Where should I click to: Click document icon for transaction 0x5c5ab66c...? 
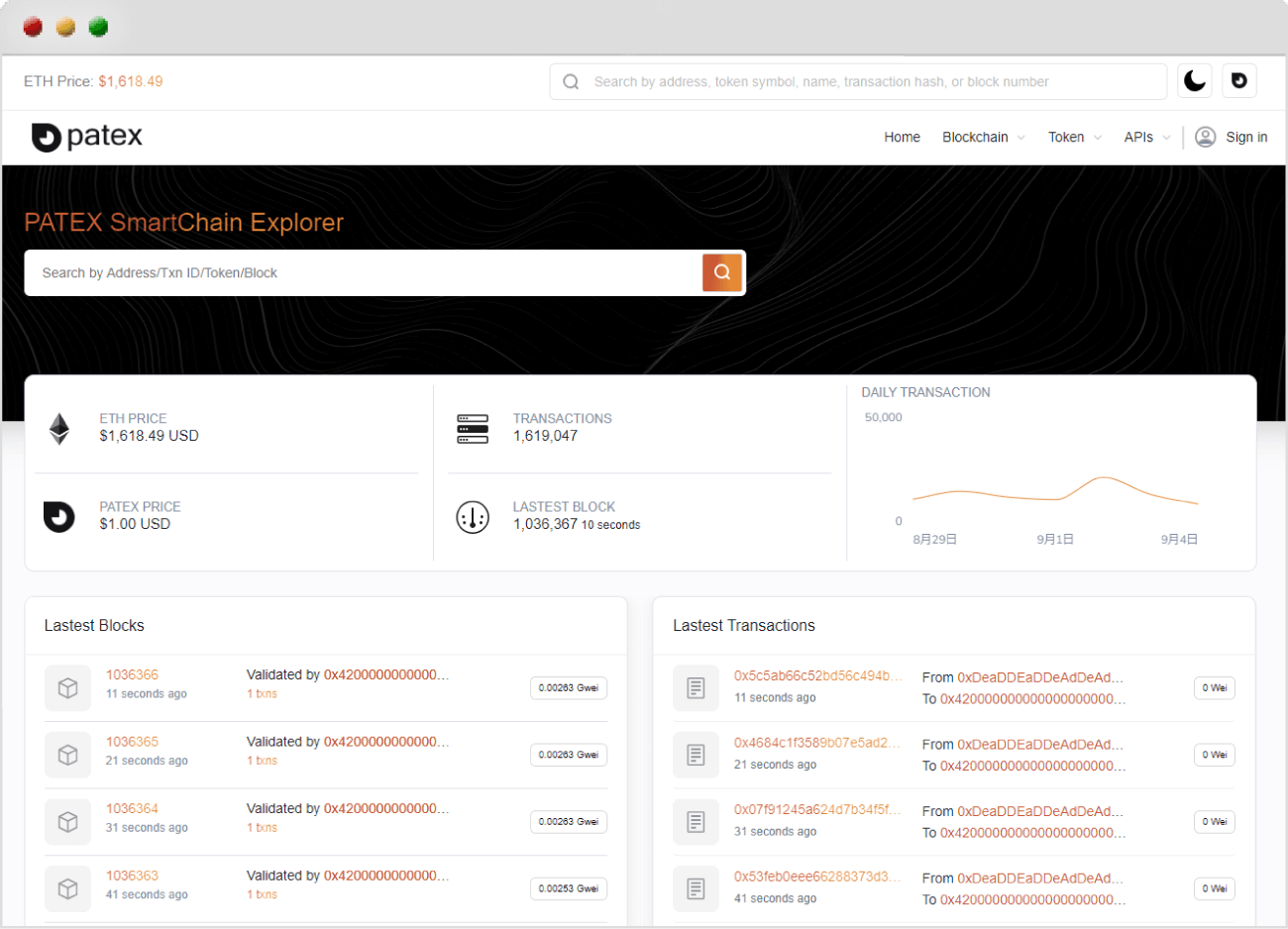coord(696,687)
